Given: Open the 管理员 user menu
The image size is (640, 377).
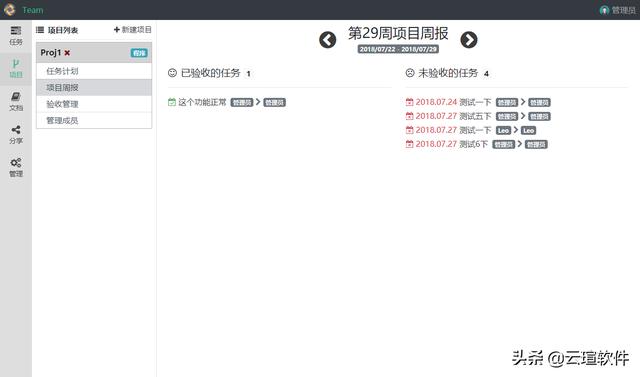Looking at the screenshot, I should 618,10.
